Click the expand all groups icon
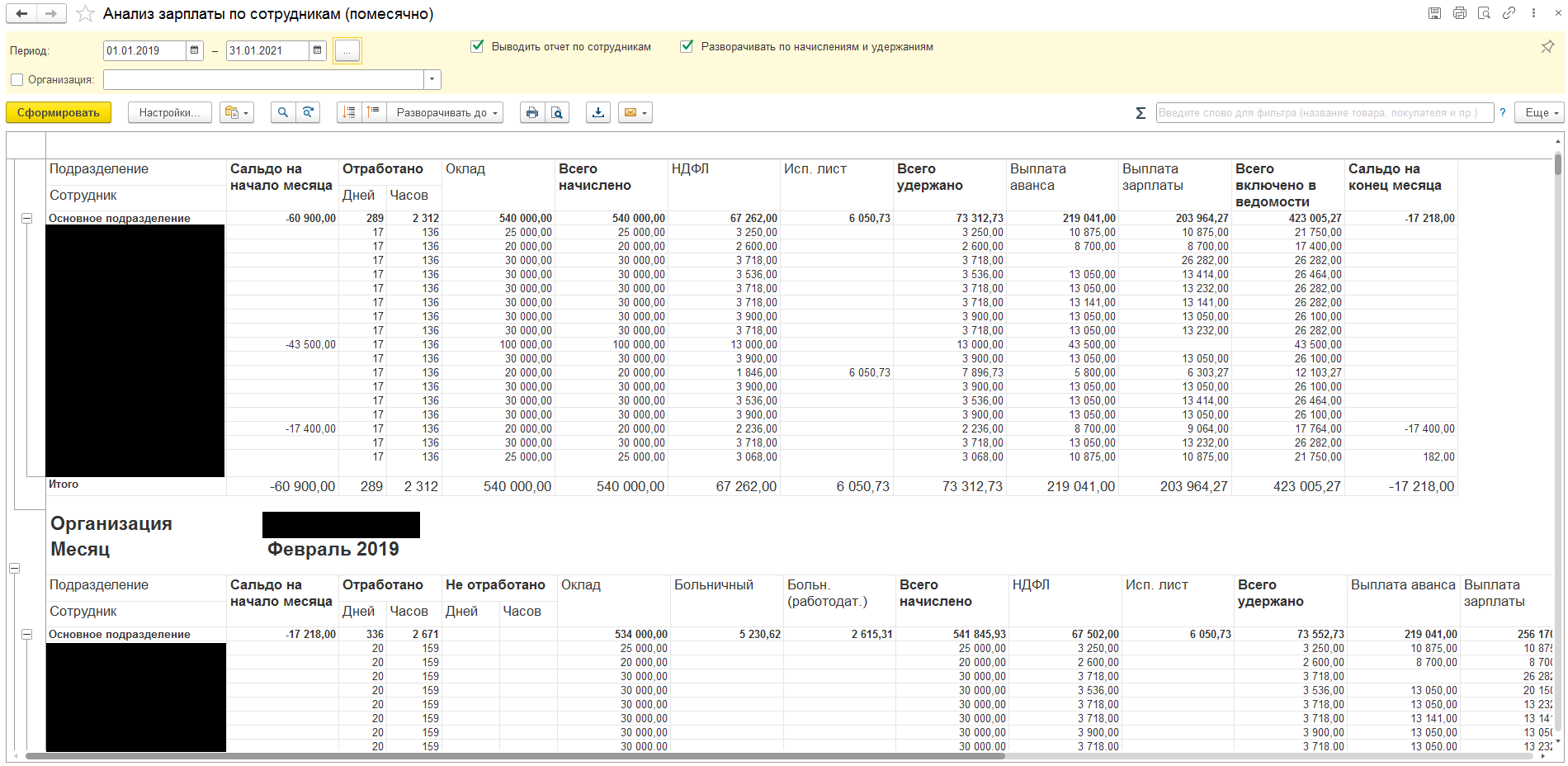Image resolution: width=1568 pixels, height=766 pixels. coord(349,113)
